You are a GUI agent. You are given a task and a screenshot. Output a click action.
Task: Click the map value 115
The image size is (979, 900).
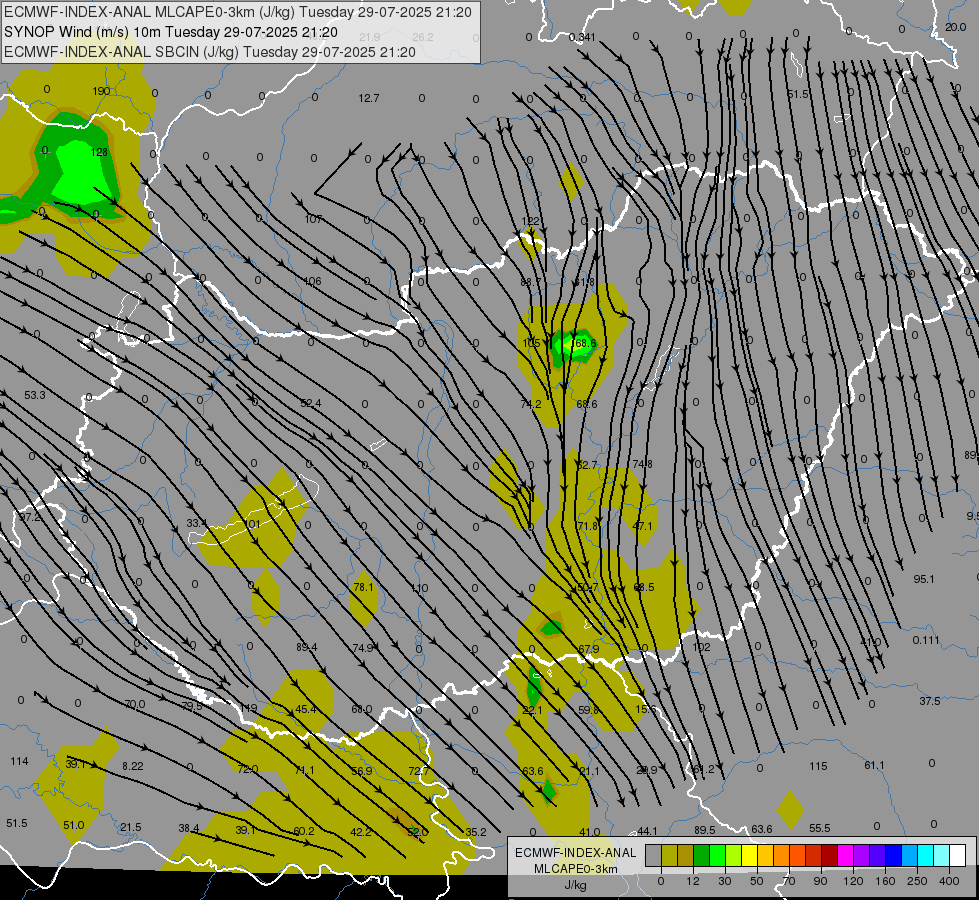pos(819,766)
